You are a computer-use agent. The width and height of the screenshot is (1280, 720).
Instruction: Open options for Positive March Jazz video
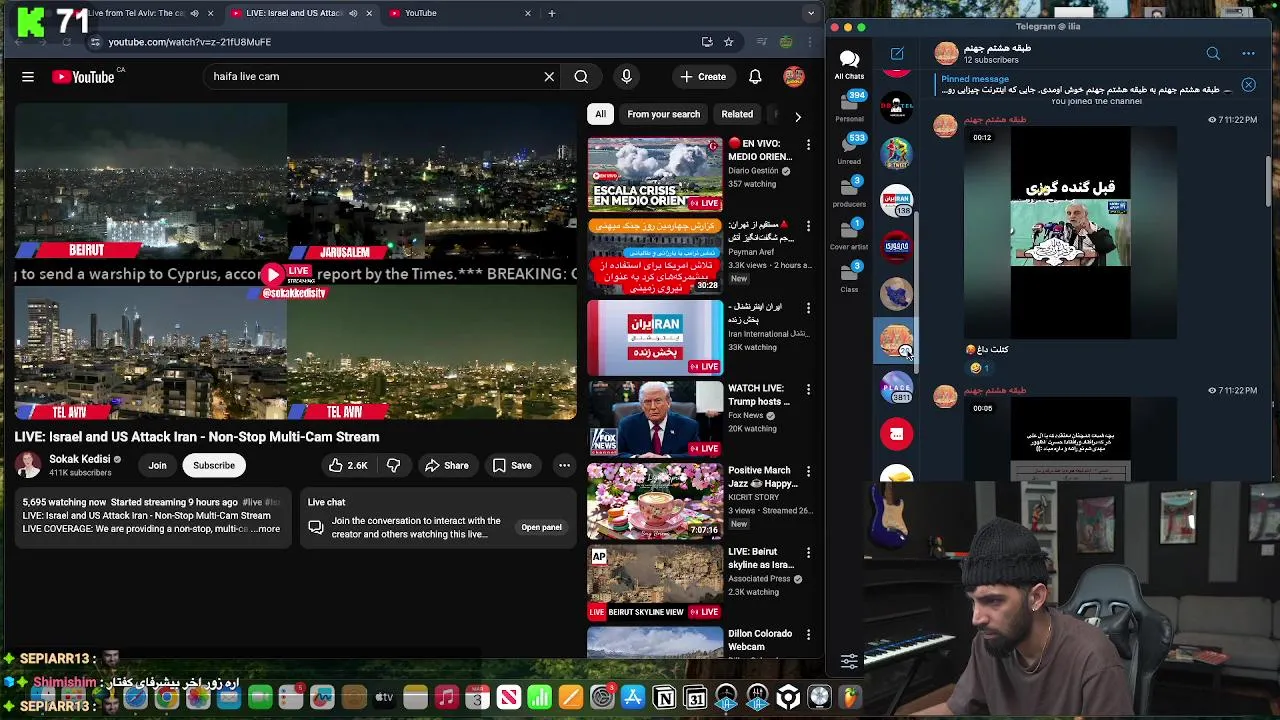[x=808, y=471]
